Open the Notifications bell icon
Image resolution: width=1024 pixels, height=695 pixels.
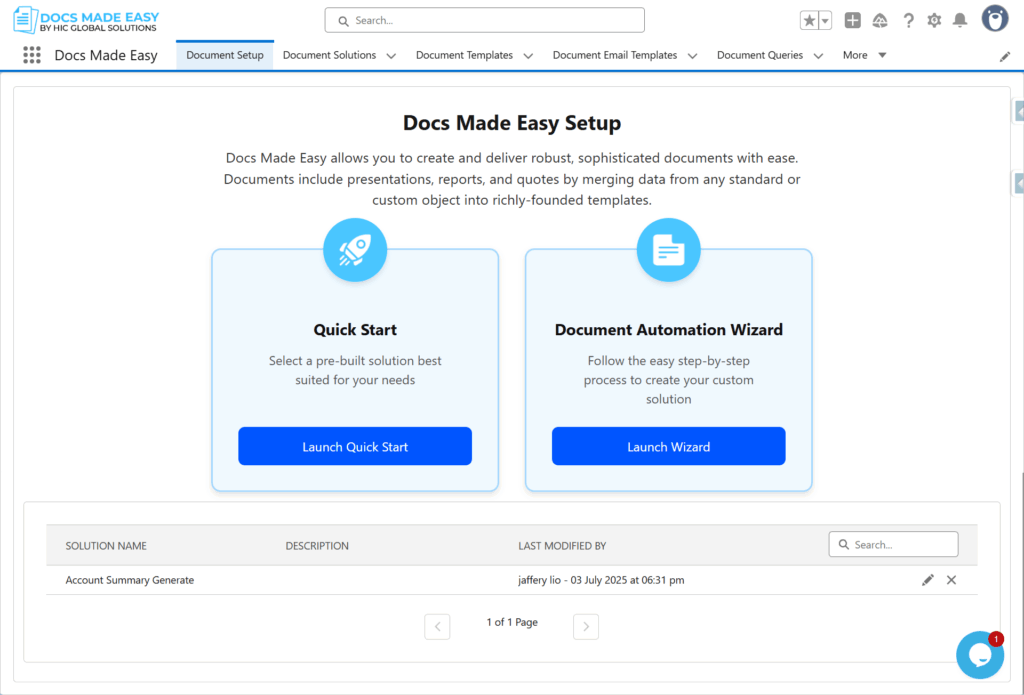pyautogui.click(x=959, y=20)
